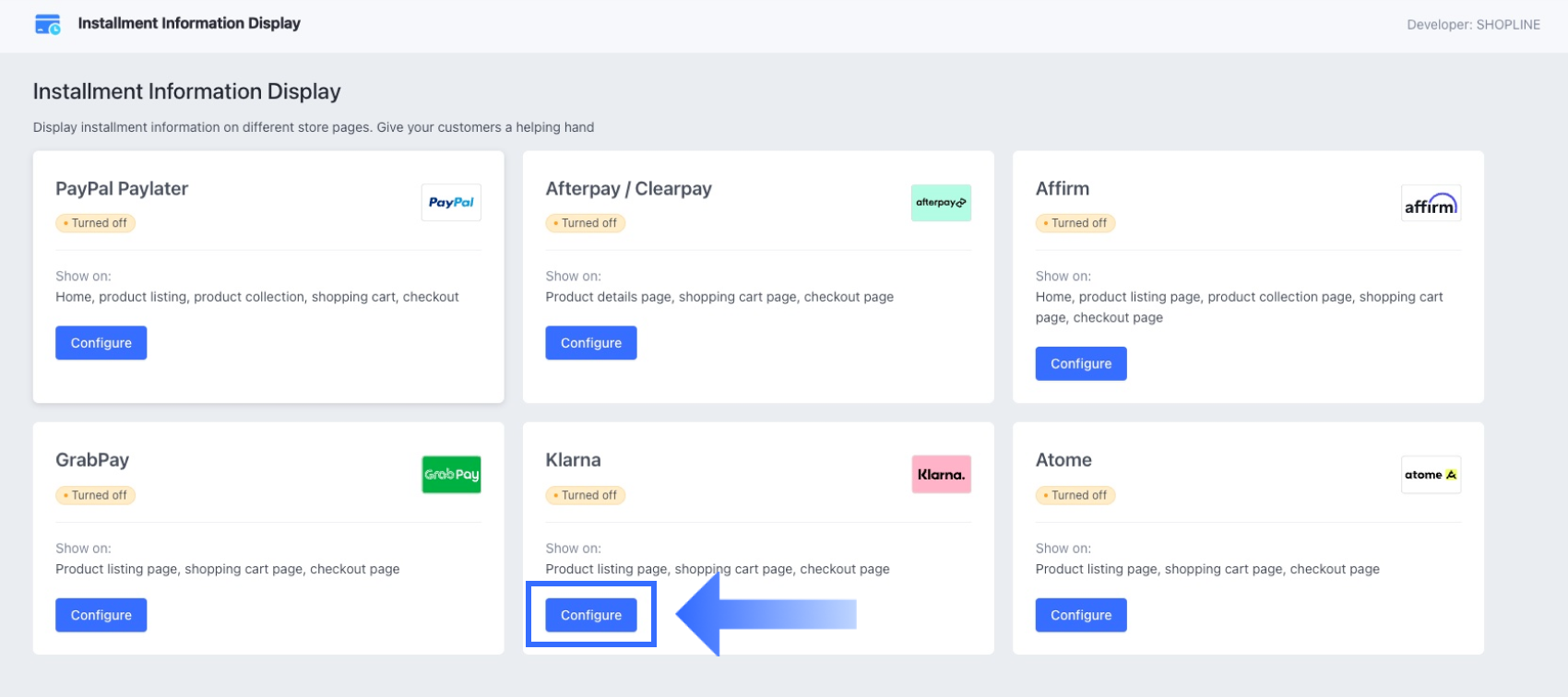Open Afterpay / Clearpay Configure button

[591, 343]
